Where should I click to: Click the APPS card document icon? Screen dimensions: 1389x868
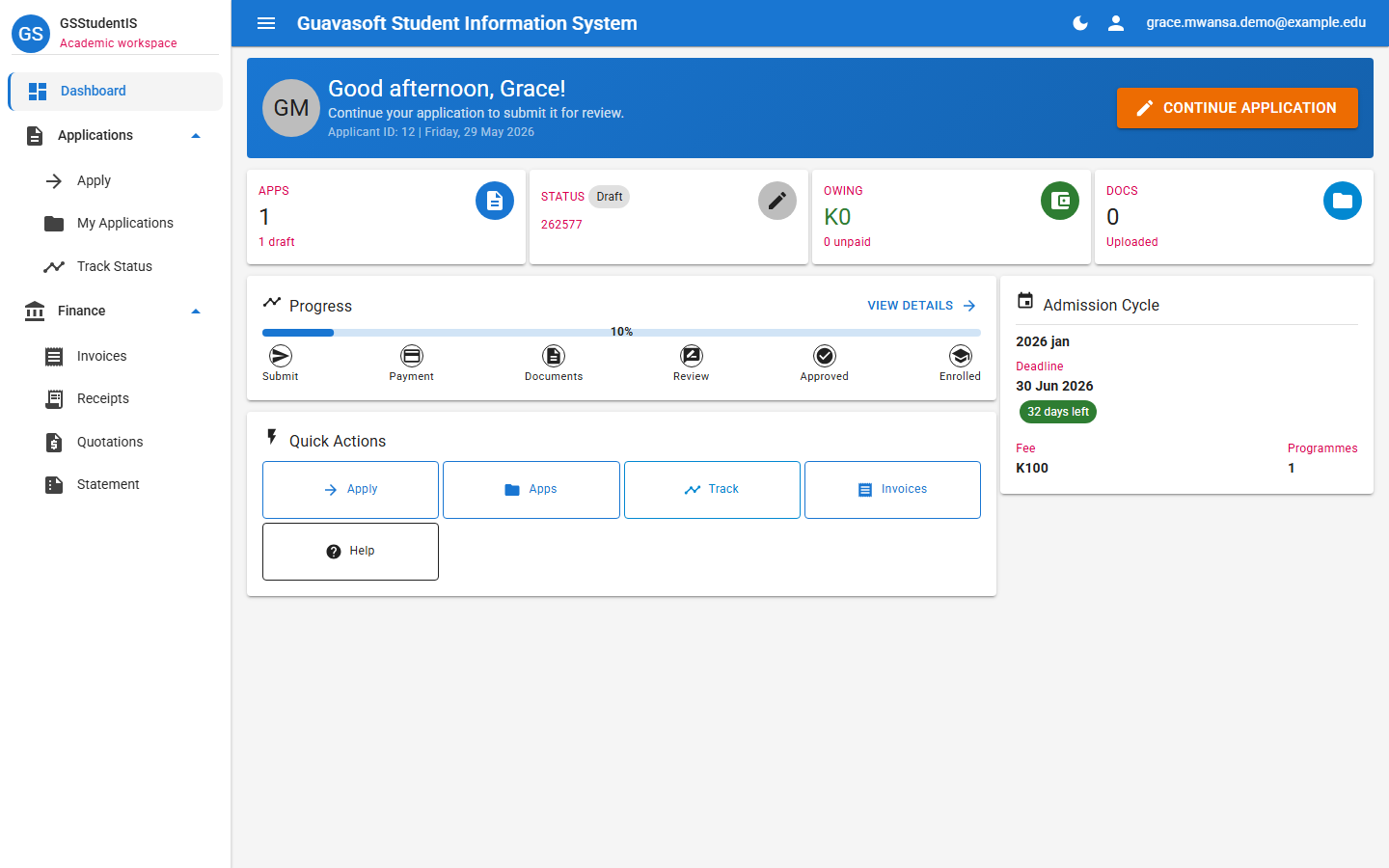pos(495,201)
